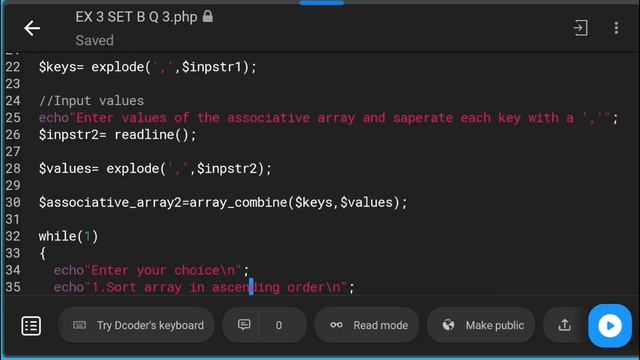
Task: Click the $inpstr2= readline(); line
Action: (x=118, y=135)
